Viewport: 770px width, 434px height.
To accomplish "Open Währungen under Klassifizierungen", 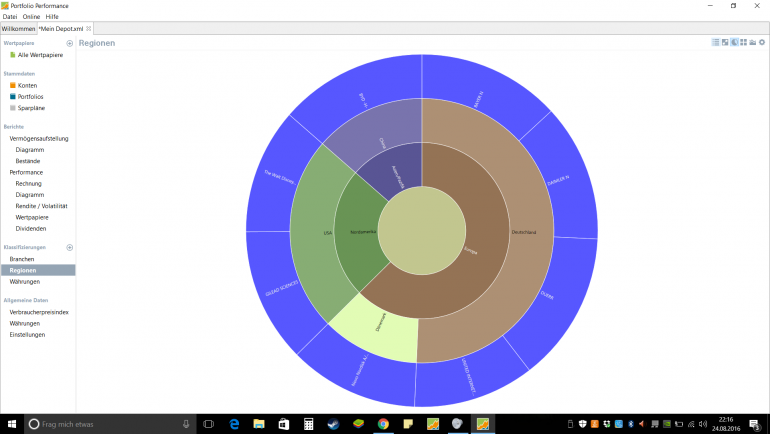I will (25, 282).
